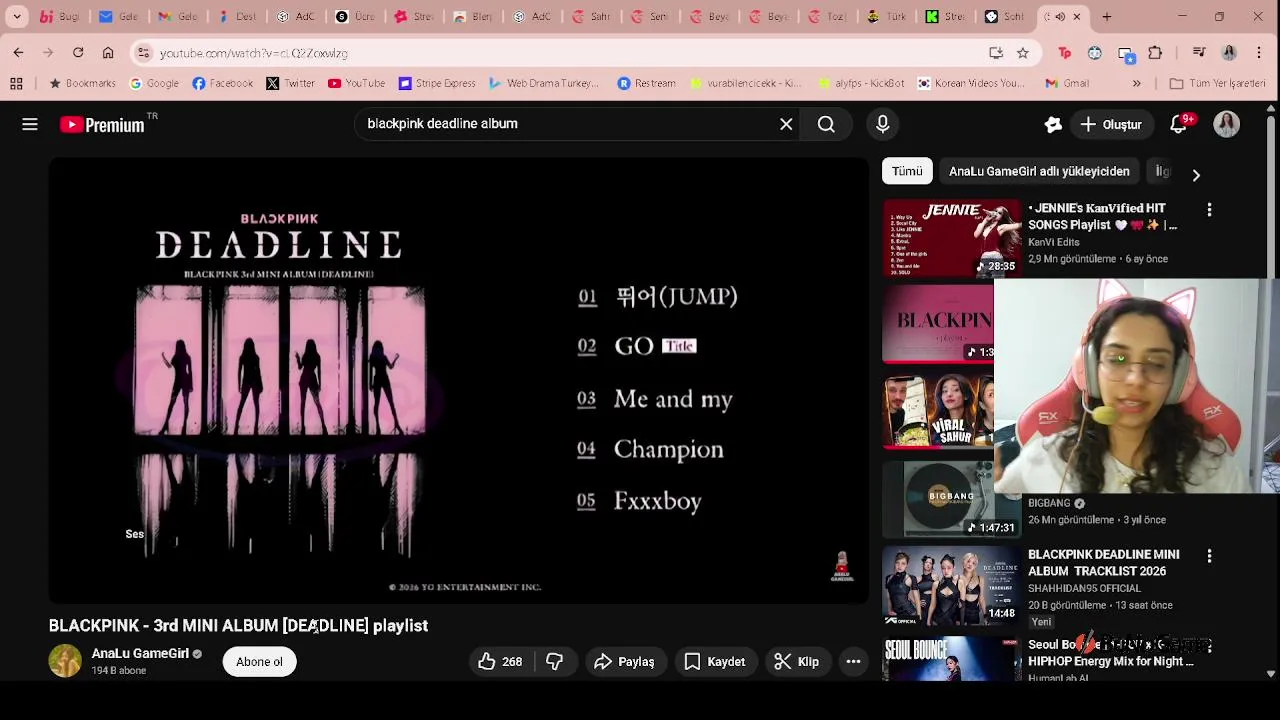Screen dimensions: 1280x720
Task: Open the YouTube hamburger guide menu
Action: pyautogui.click(x=30, y=124)
